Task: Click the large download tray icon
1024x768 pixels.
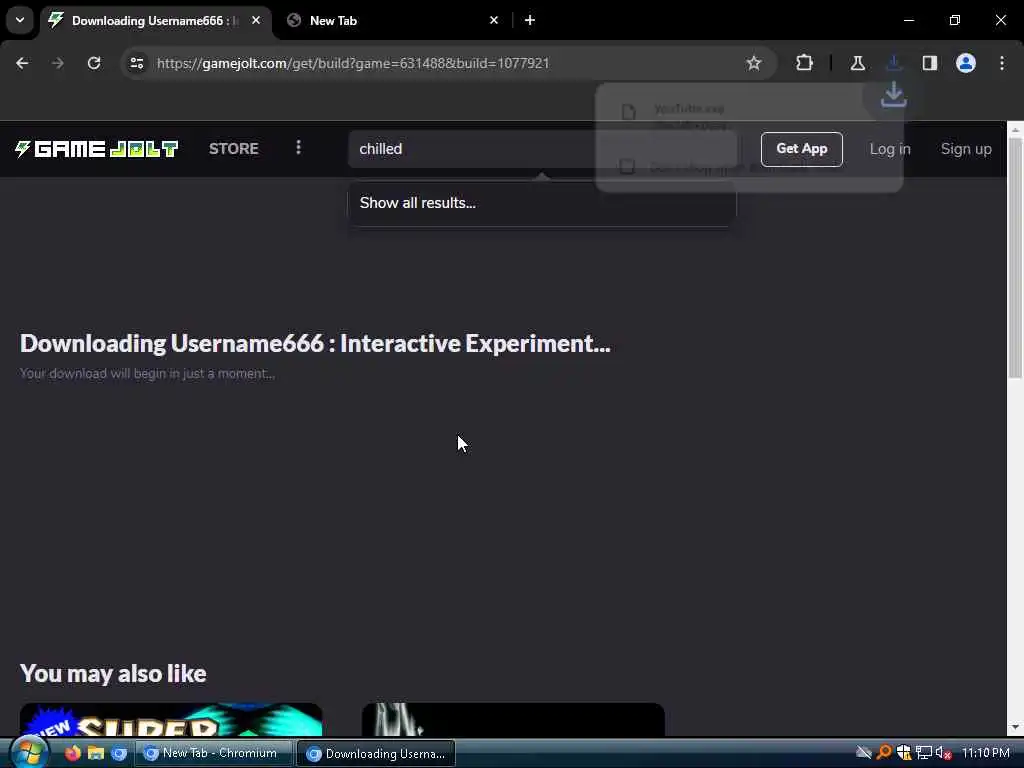Action: click(893, 95)
